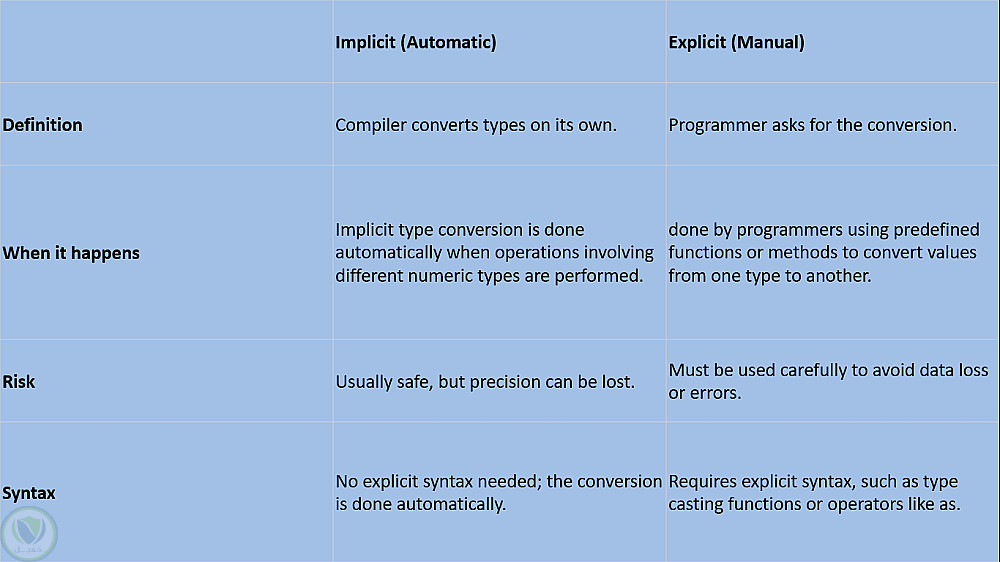Click the empty top-left header cell
This screenshot has height=562, width=1000.
[x=166, y=42]
